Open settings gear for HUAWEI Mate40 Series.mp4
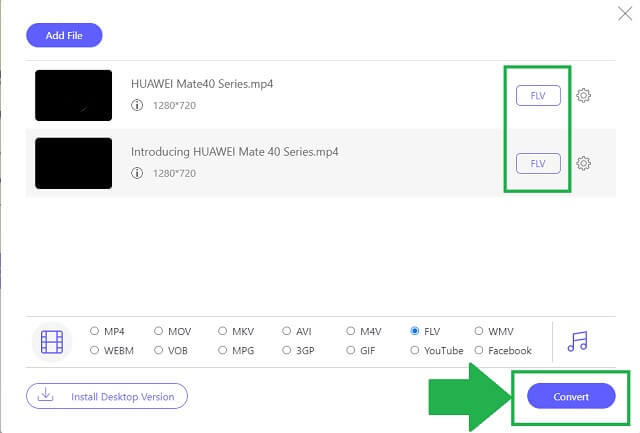 tap(583, 95)
